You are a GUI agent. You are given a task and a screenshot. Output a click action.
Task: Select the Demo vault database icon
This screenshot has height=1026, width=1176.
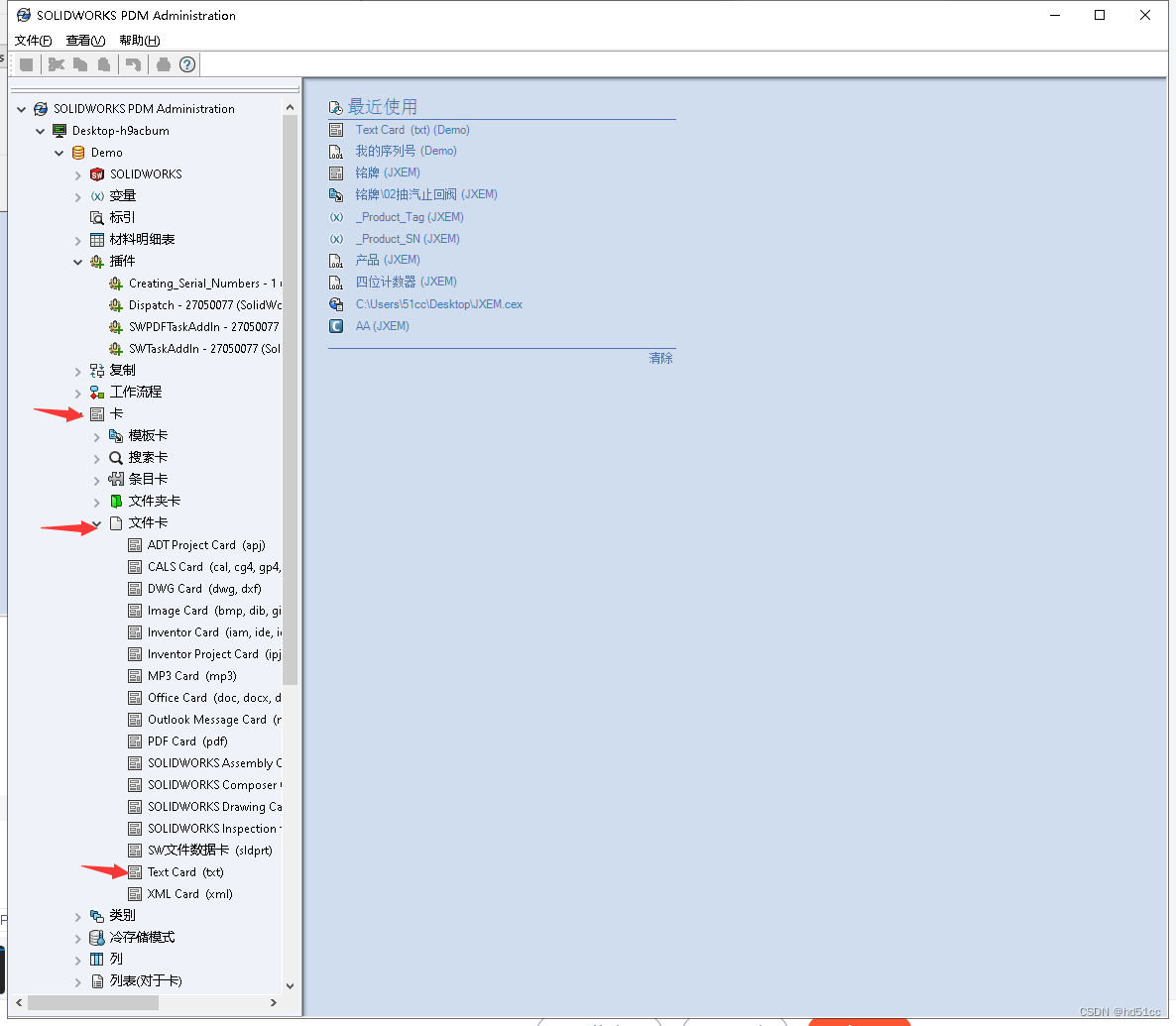[78, 153]
